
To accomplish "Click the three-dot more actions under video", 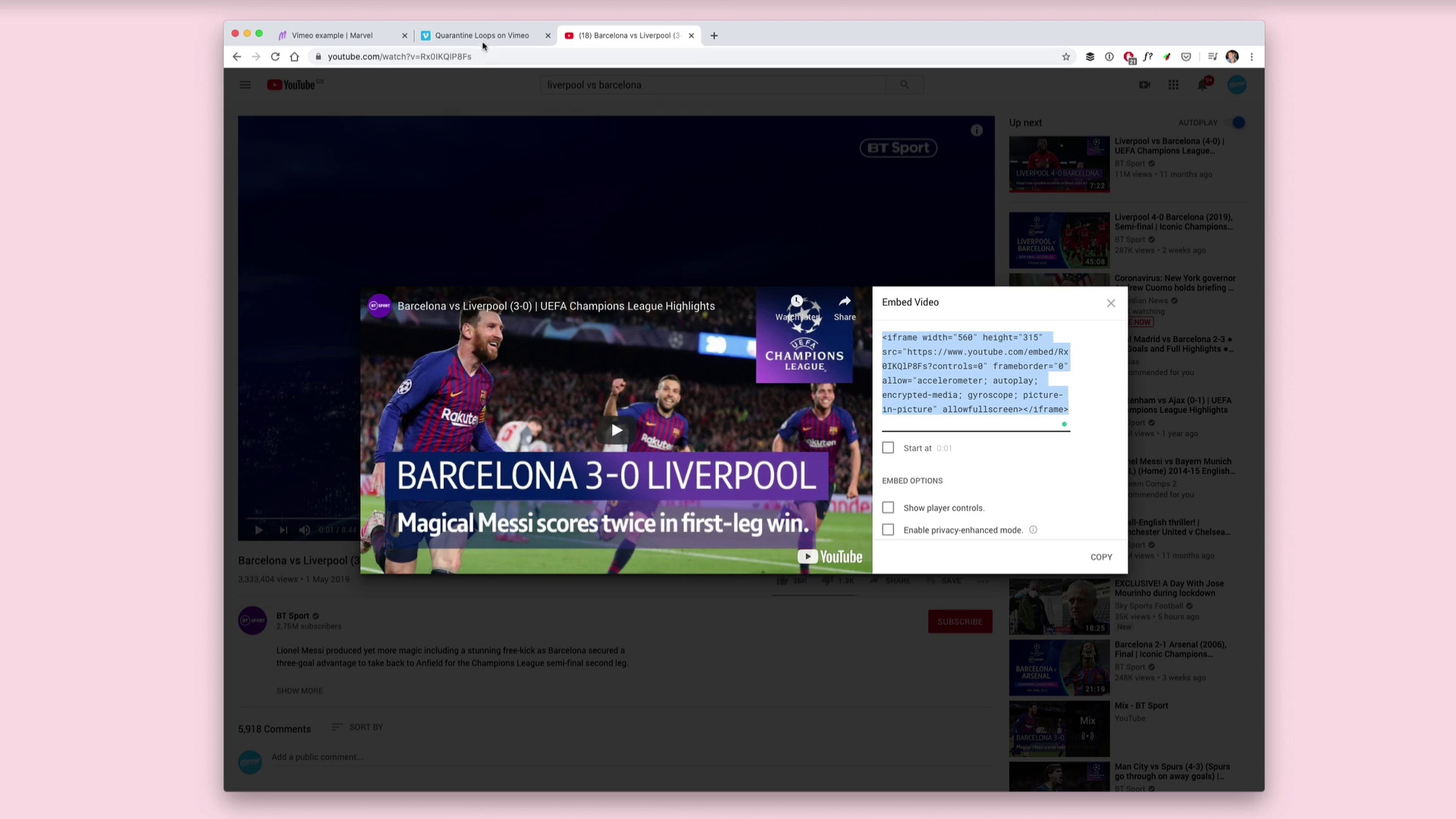I will click(983, 581).
